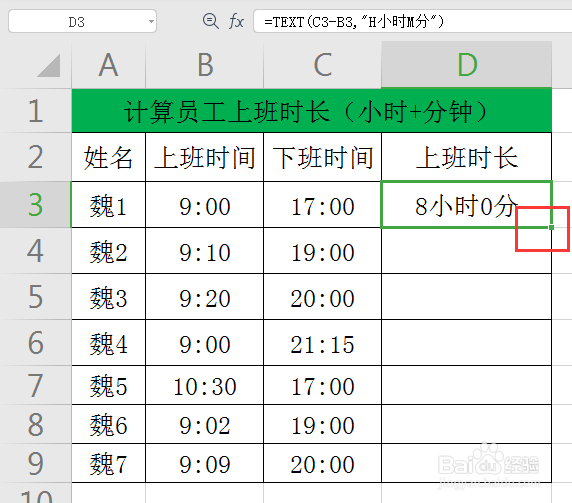Click 魏5's end time 17:00
The image size is (572, 503).
click(322, 385)
